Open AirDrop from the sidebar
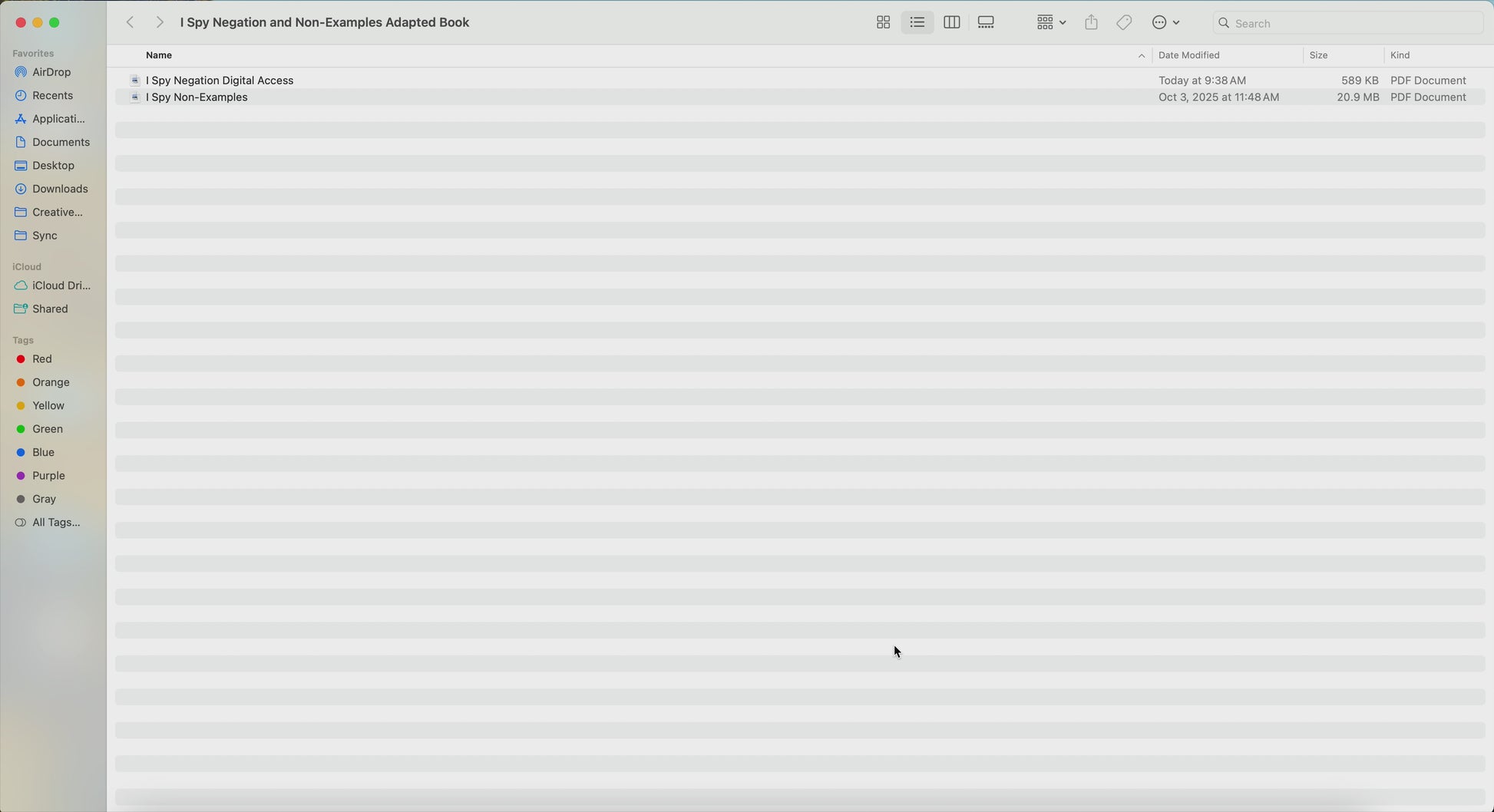Viewport: 1494px width, 812px height. pos(51,72)
